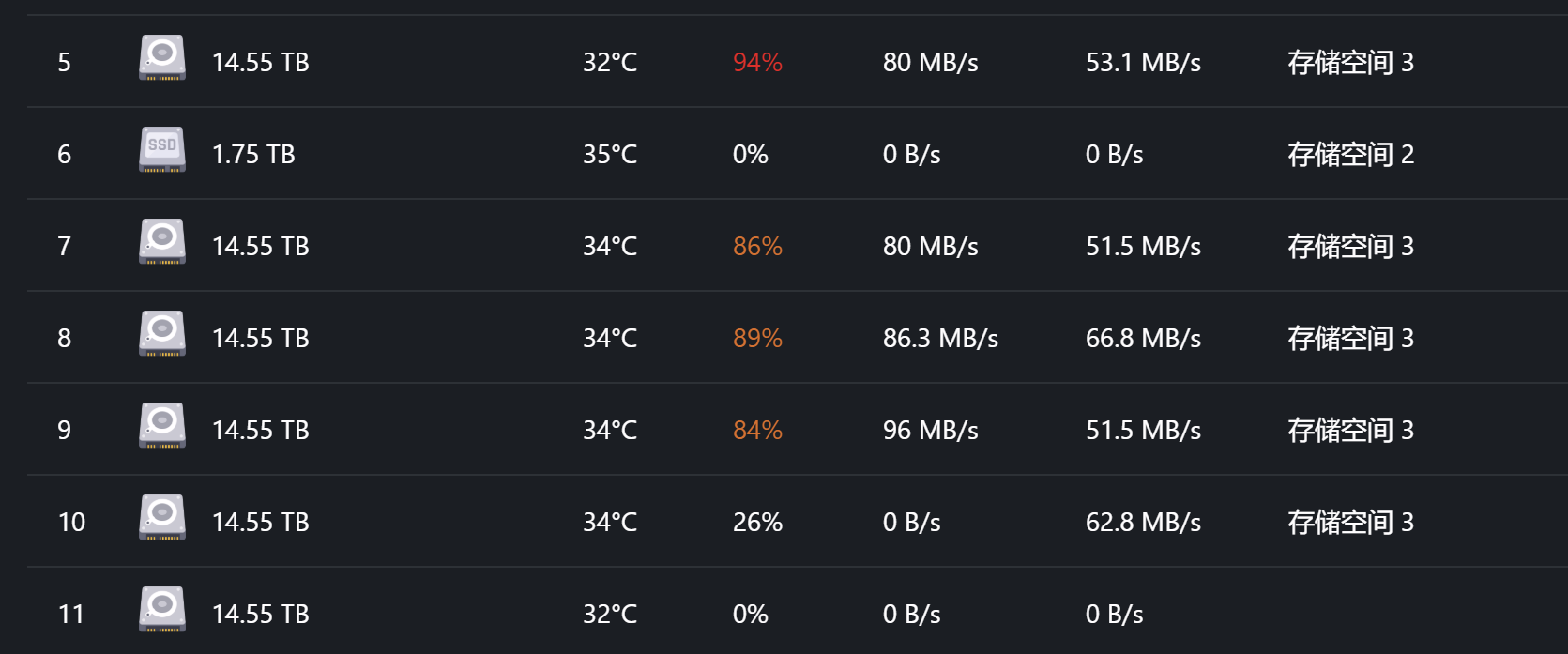
Task: Open the 存储空间 3 label in disk 5 row
Action: (1350, 63)
